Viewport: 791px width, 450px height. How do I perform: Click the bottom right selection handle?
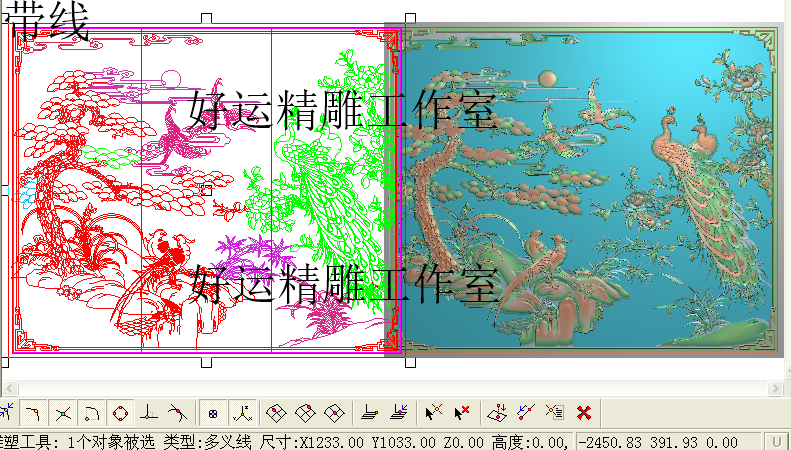(411, 362)
